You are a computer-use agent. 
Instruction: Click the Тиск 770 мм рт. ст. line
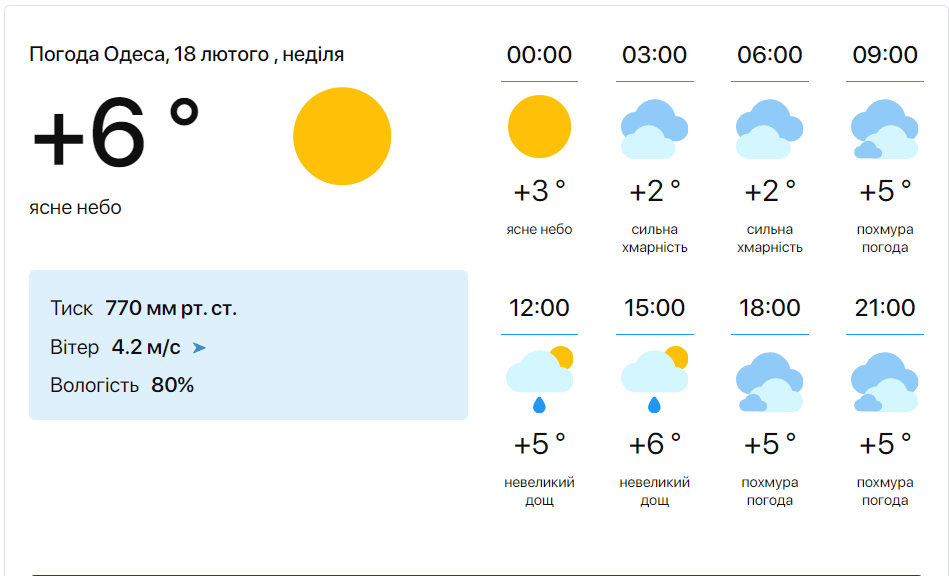click(x=143, y=308)
